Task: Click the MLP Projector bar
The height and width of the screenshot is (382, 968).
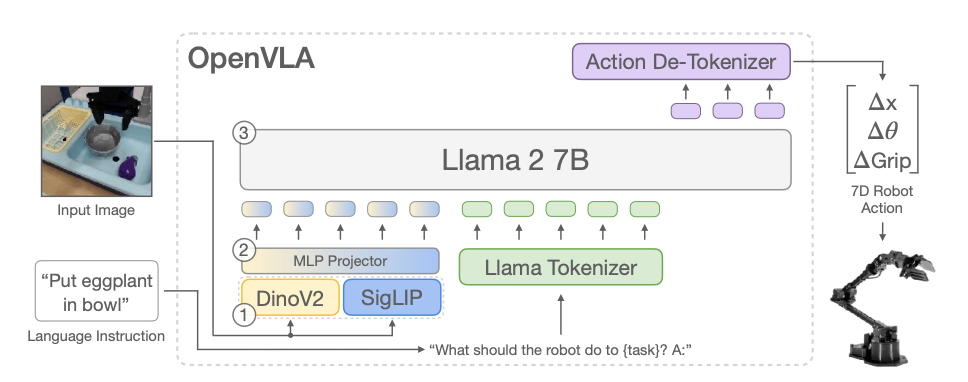Action: 340,261
